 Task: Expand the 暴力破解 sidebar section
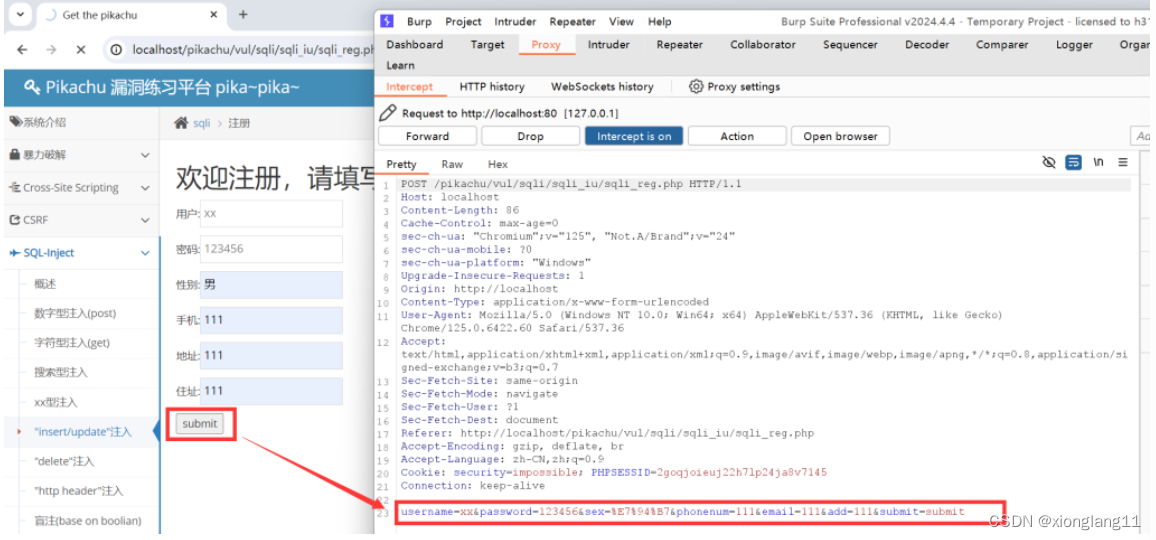click(x=80, y=155)
